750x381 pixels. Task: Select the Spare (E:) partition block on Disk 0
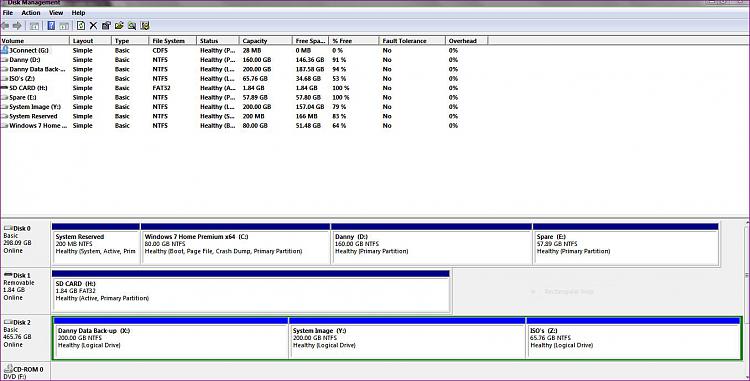point(626,243)
